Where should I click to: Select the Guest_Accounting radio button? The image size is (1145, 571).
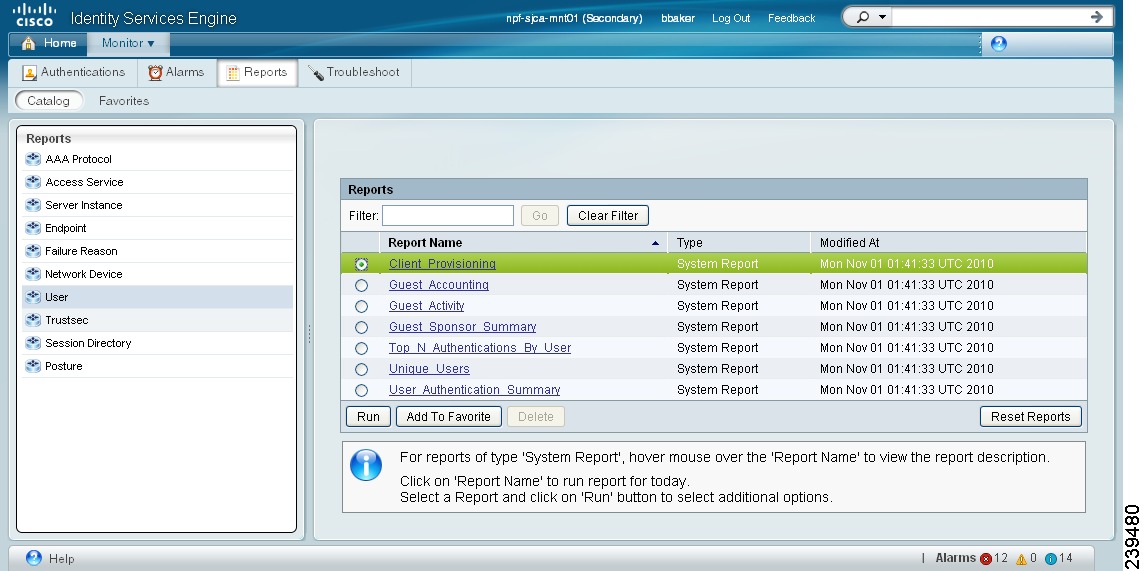[361, 286]
